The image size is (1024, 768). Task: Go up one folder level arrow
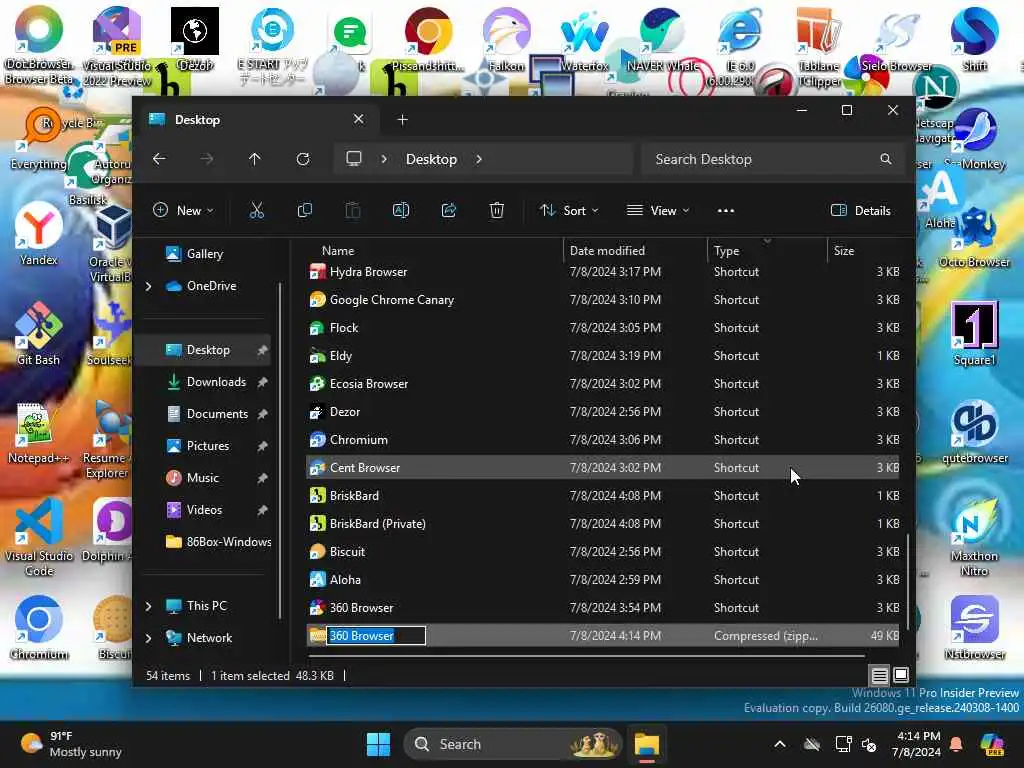(x=255, y=159)
